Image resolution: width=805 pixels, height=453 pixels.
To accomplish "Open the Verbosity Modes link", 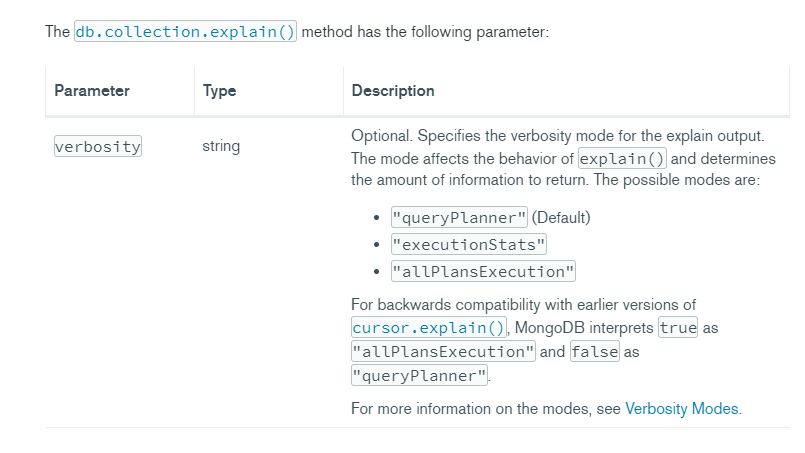I will (x=682, y=408).
